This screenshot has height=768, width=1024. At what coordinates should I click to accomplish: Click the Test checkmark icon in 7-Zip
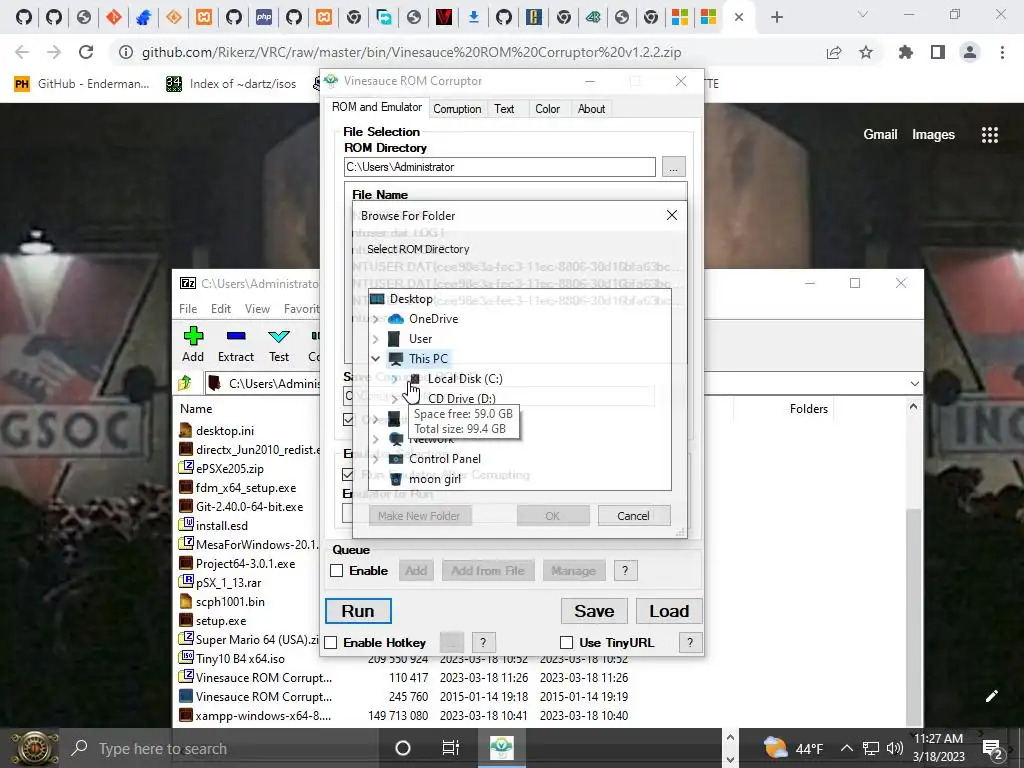pyautogui.click(x=279, y=336)
